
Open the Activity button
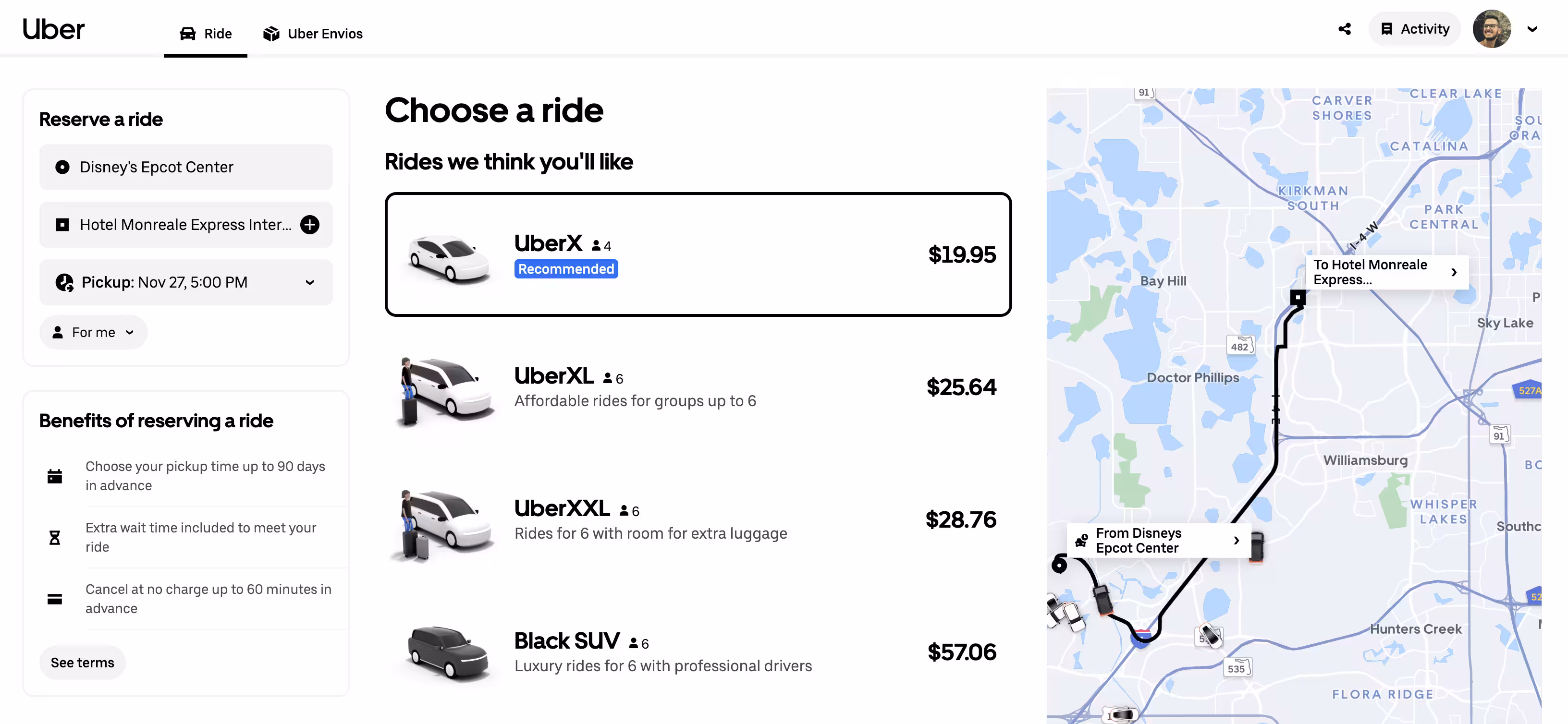(x=1415, y=29)
